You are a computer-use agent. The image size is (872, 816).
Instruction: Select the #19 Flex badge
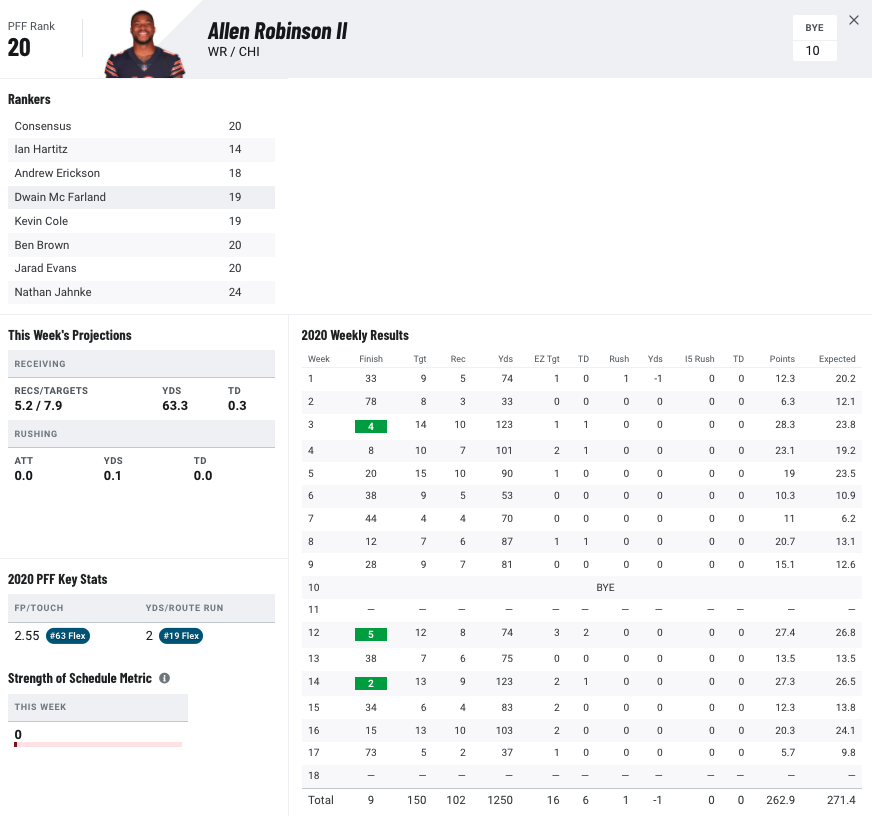[x=181, y=636]
